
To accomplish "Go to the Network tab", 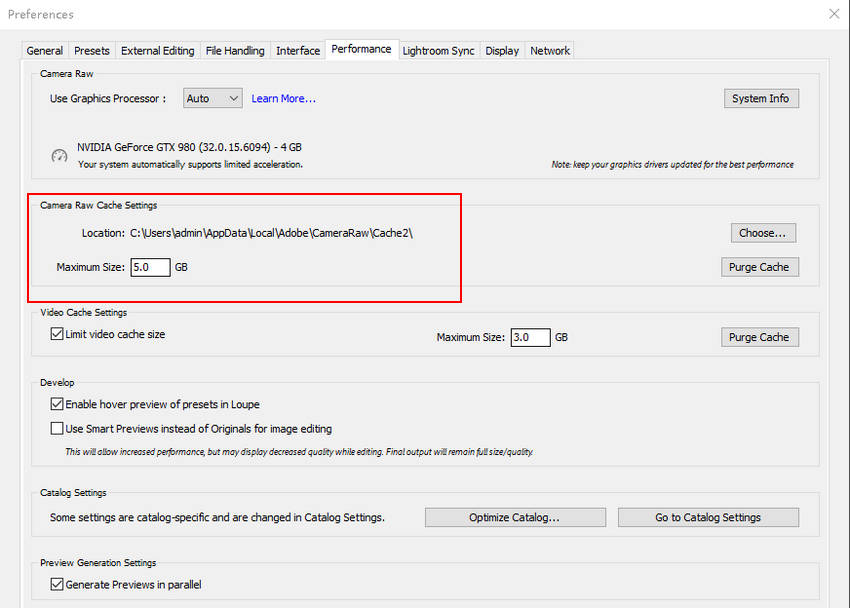I will click(550, 51).
